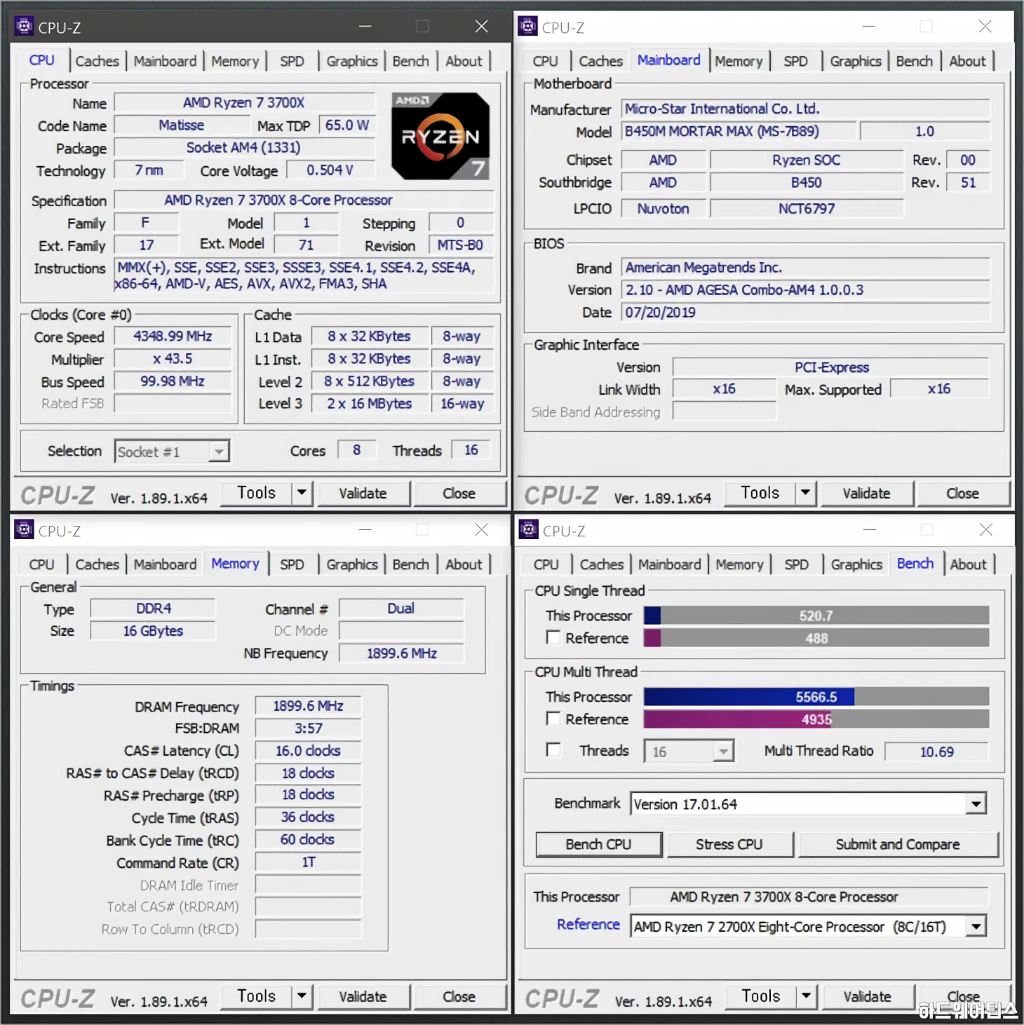Click the Multi Thread Ratio value 10.69
The height and width of the screenshot is (1025, 1024).
coord(936,752)
